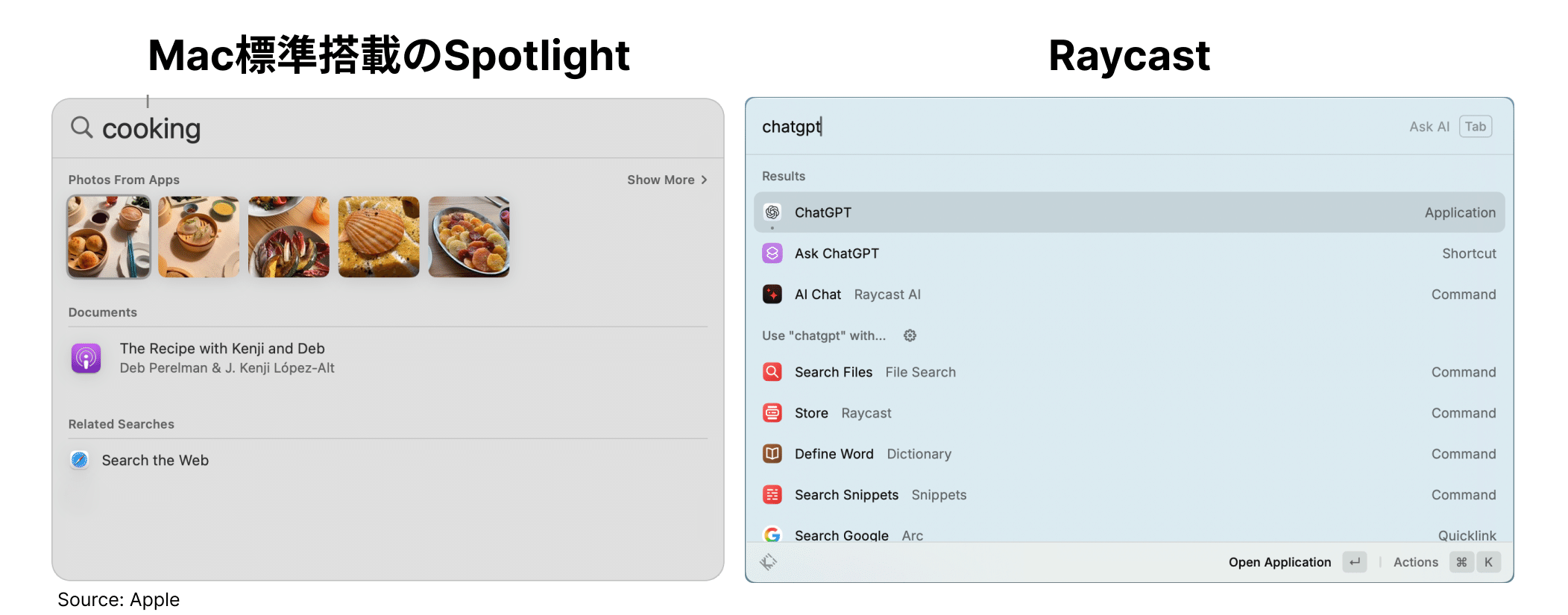Expand Show More for Photos From Apps
This screenshot has width=1568, height=615.
pyautogui.click(x=667, y=180)
